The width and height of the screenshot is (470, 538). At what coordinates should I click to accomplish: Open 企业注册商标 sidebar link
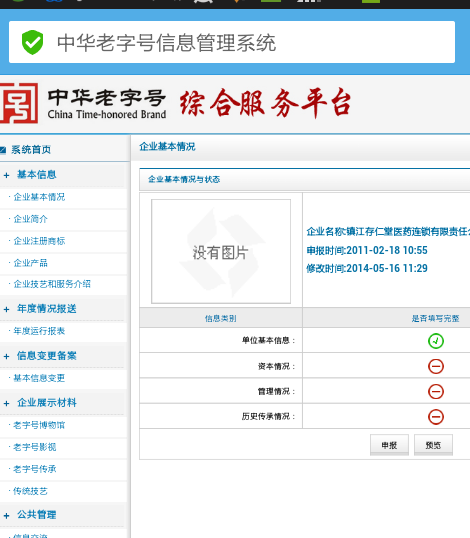pyautogui.click(x=39, y=241)
